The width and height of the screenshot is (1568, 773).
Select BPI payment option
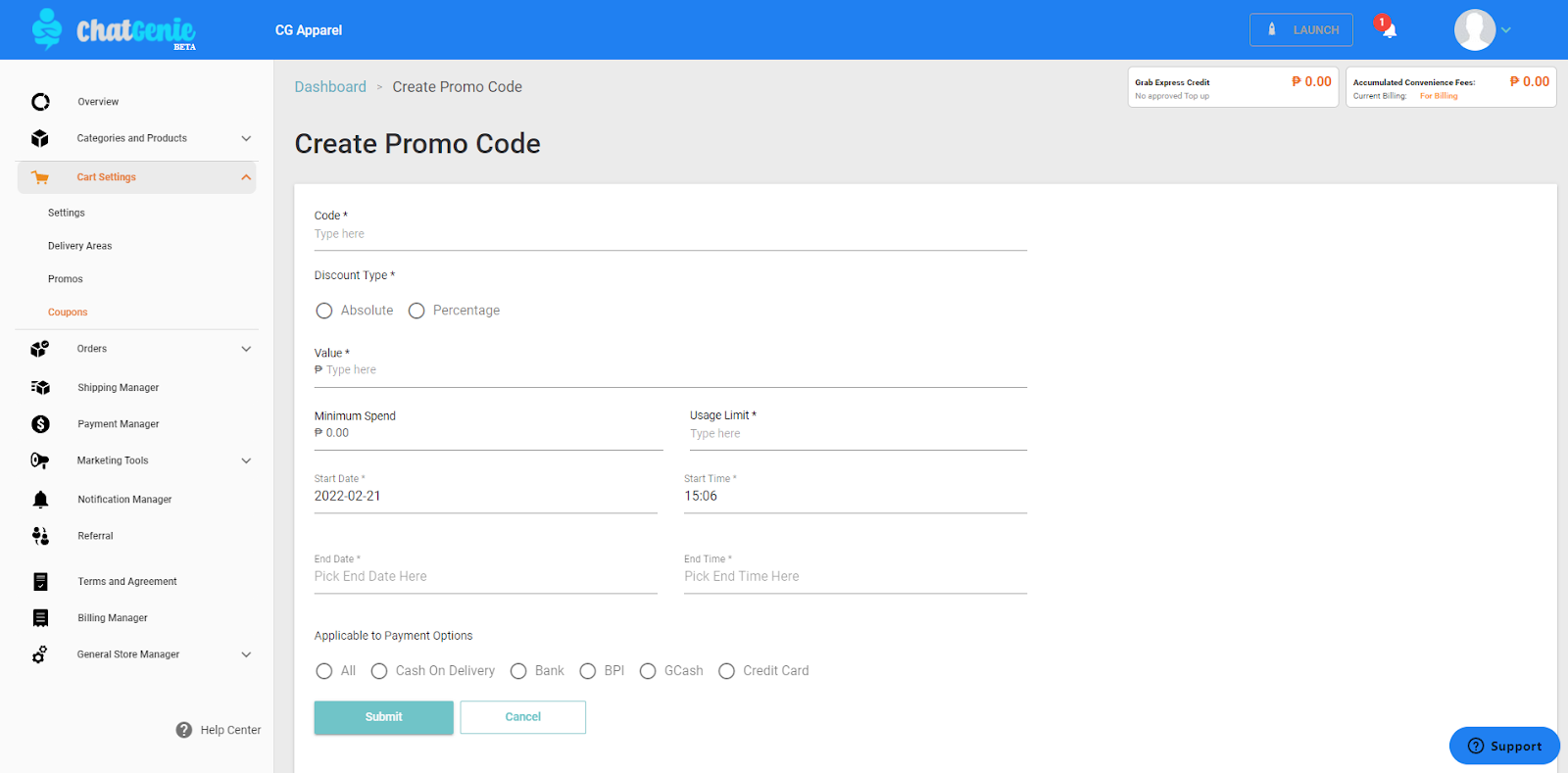click(x=588, y=671)
